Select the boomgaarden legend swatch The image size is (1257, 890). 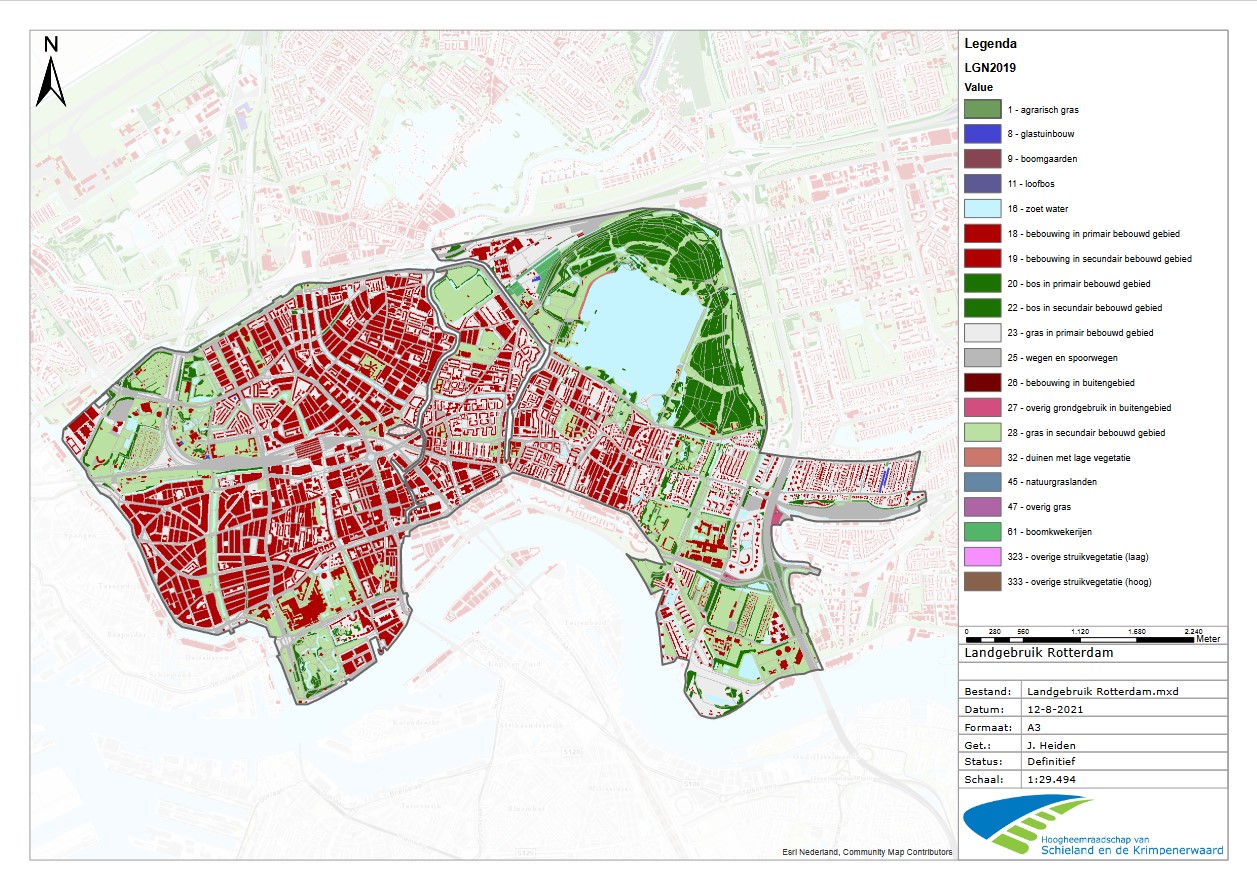(982, 159)
